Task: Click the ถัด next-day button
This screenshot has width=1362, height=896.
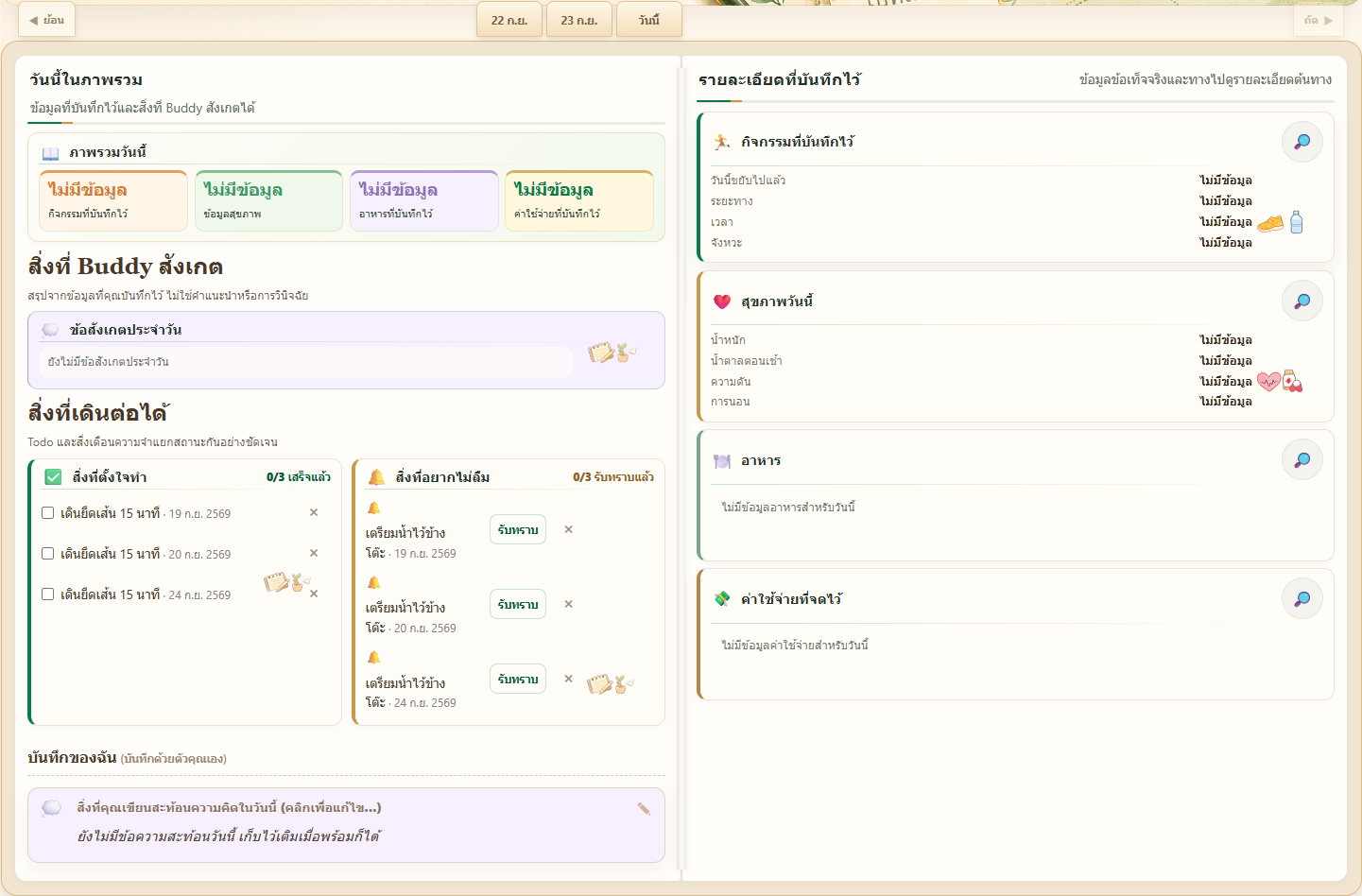Action: [1318, 20]
